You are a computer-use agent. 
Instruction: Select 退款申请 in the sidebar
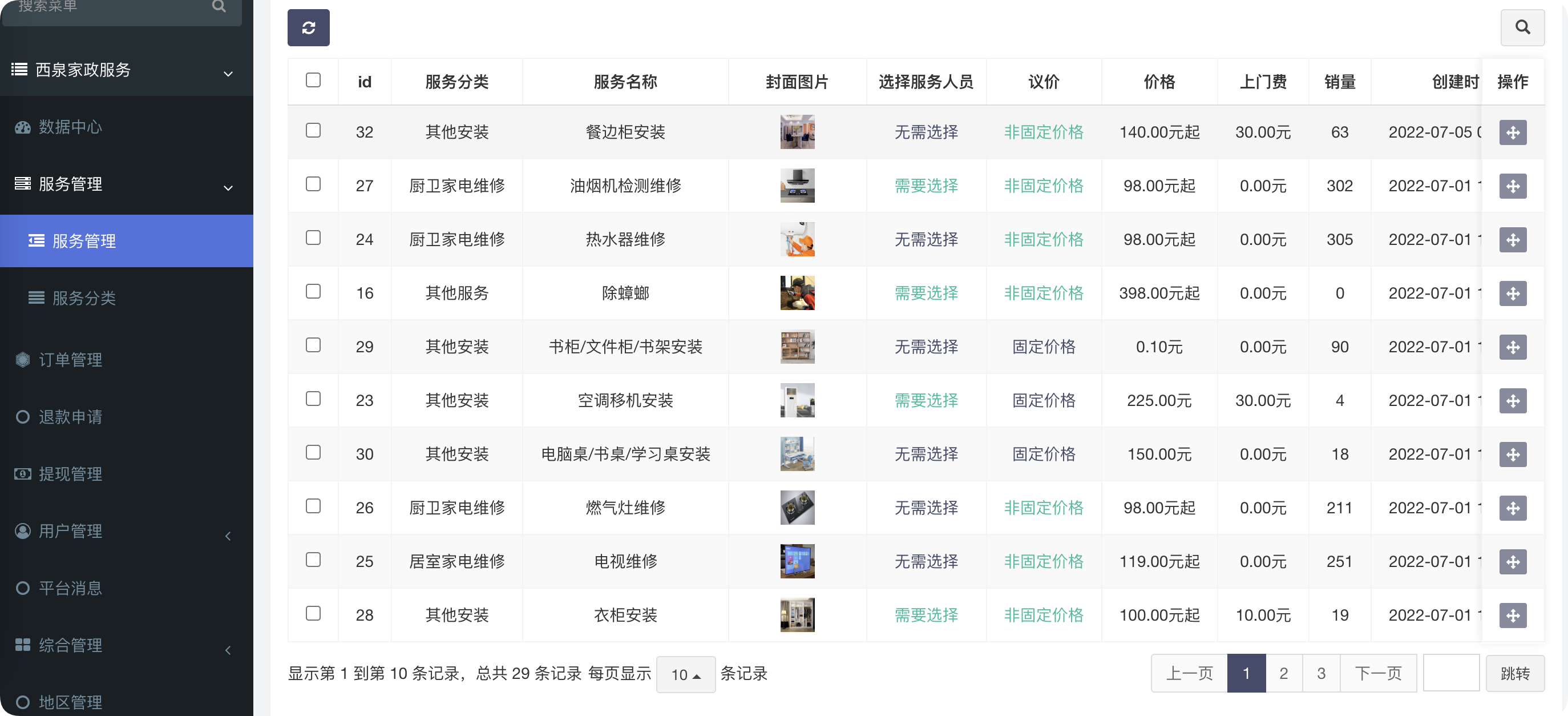[x=70, y=417]
